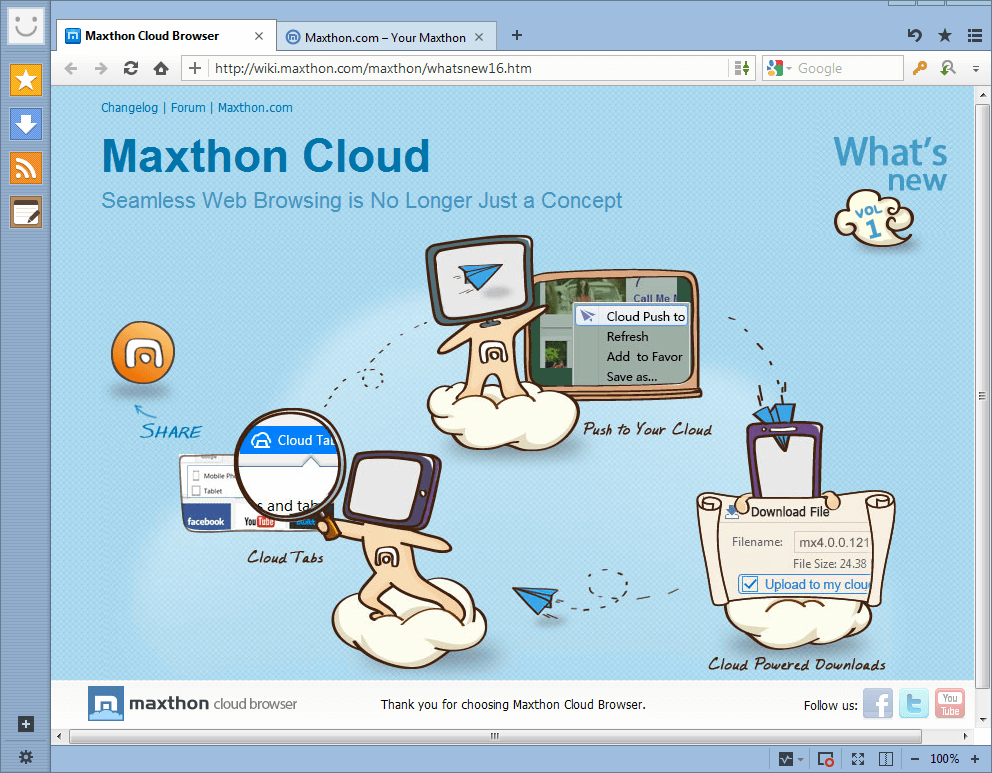The width and height of the screenshot is (992, 773).
Task: Click the zoom in plus button
Action: tap(974, 759)
